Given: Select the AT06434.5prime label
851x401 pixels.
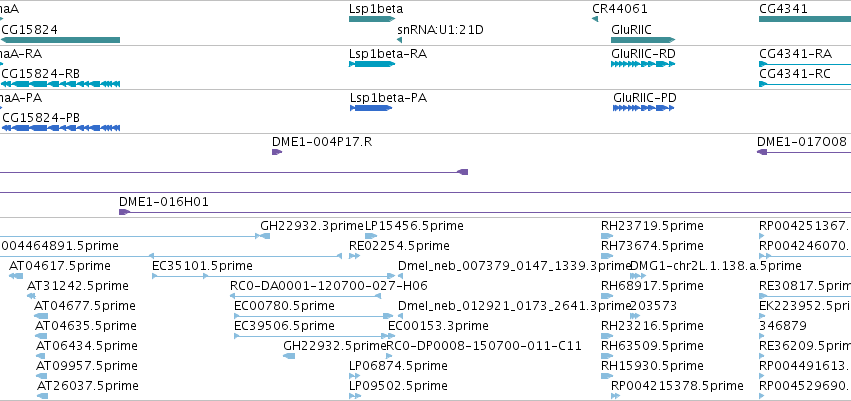Looking at the screenshot, I should pos(87,346).
